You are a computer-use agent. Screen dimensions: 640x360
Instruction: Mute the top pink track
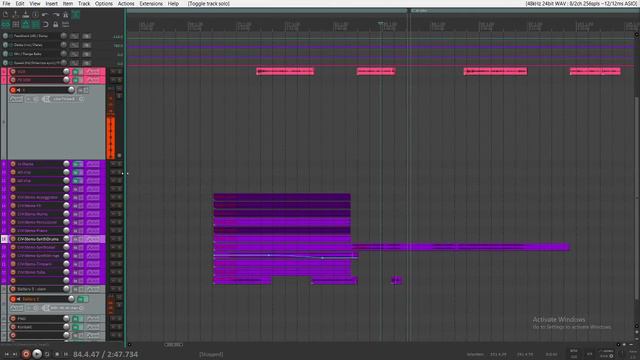(76, 71)
